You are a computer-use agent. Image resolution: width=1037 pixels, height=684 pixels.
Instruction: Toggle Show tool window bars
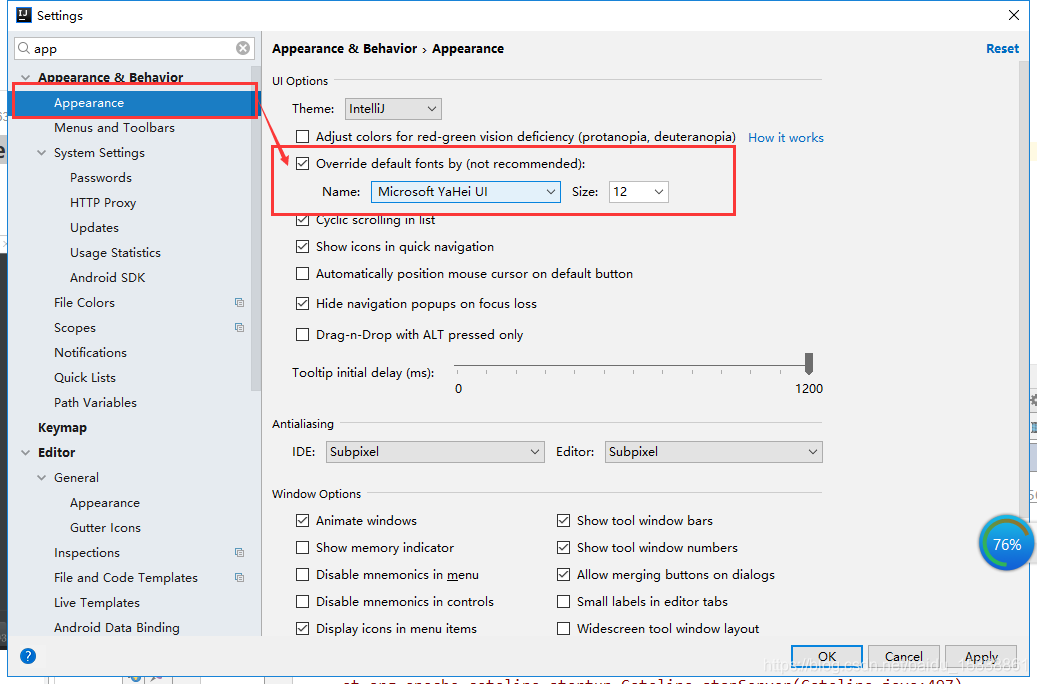[563, 521]
